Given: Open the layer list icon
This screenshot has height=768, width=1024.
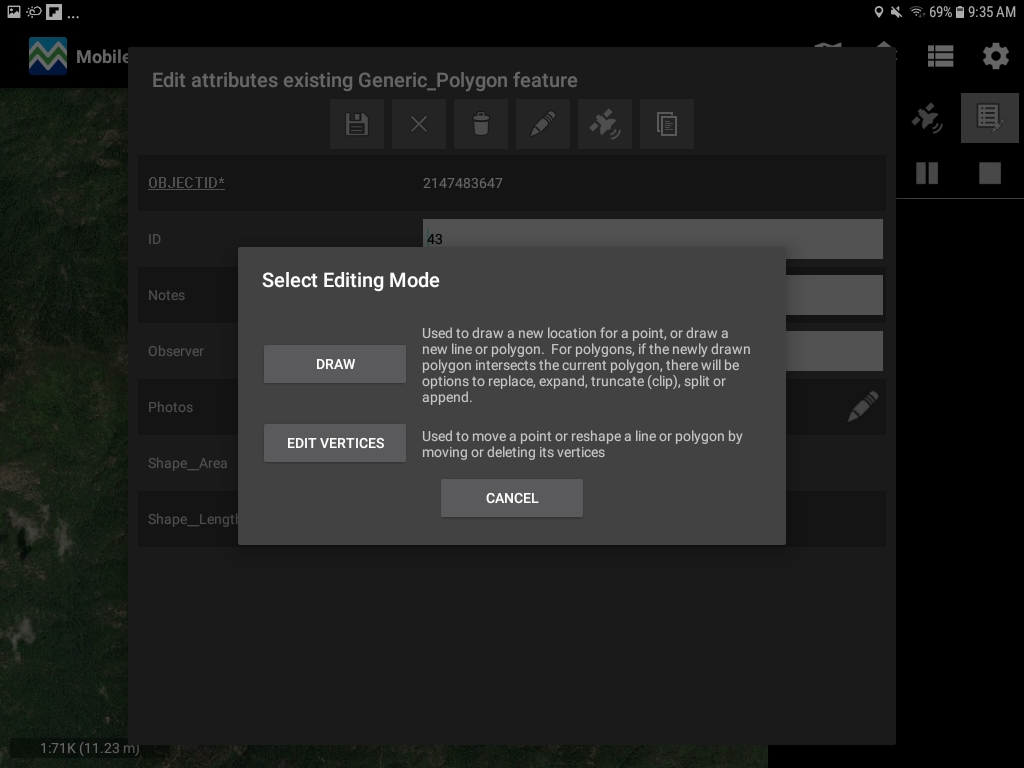Looking at the screenshot, I should tap(940, 56).
